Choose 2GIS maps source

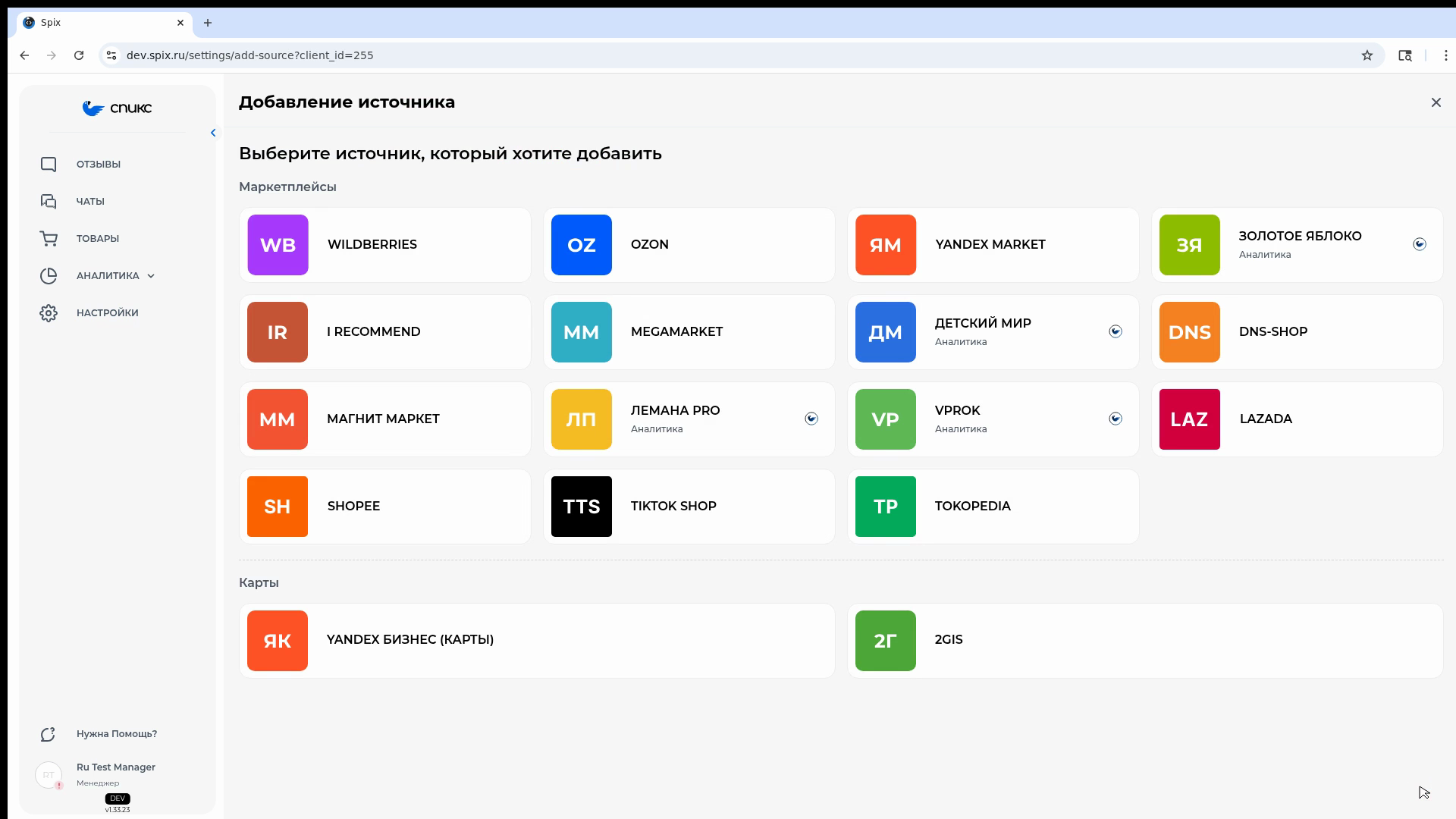[x=1145, y=641]
